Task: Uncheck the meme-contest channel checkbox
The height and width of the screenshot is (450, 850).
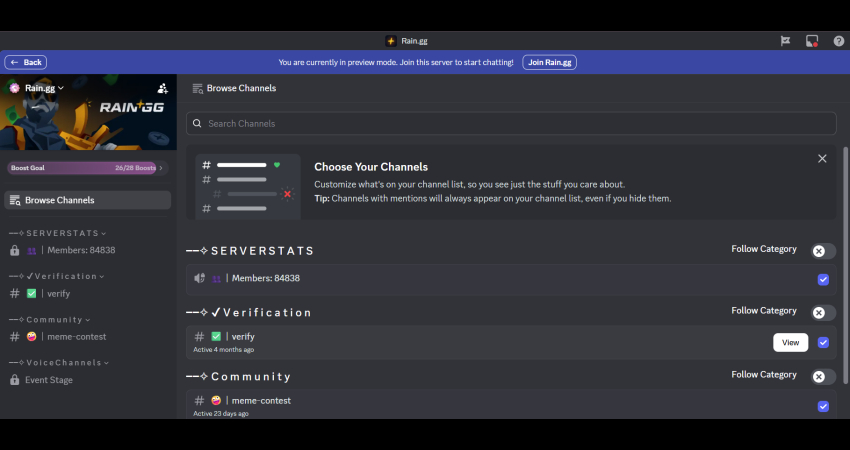Action: click(x=823, y=406)
